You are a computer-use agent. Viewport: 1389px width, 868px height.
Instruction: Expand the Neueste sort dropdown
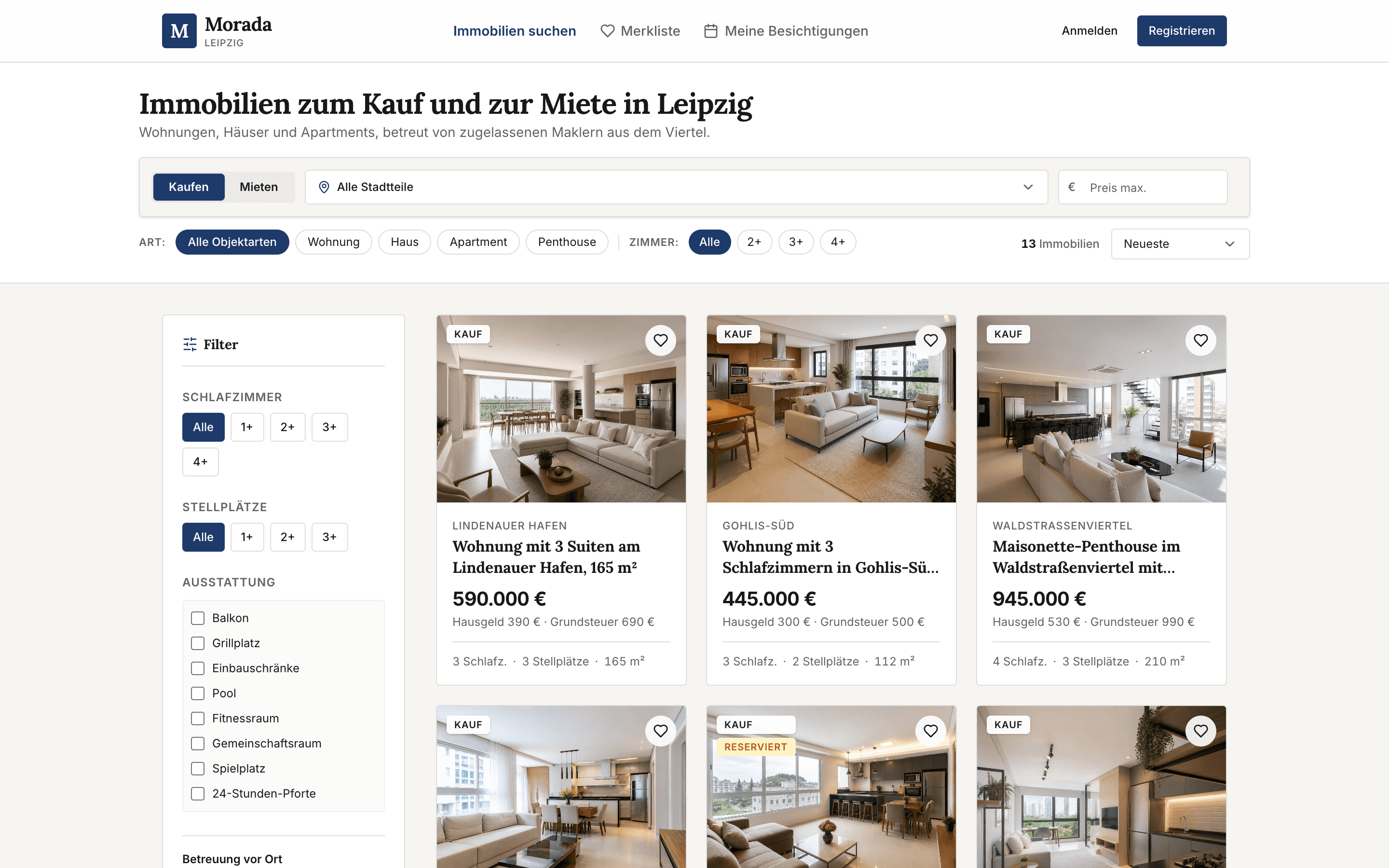[x=1180, y=244]
